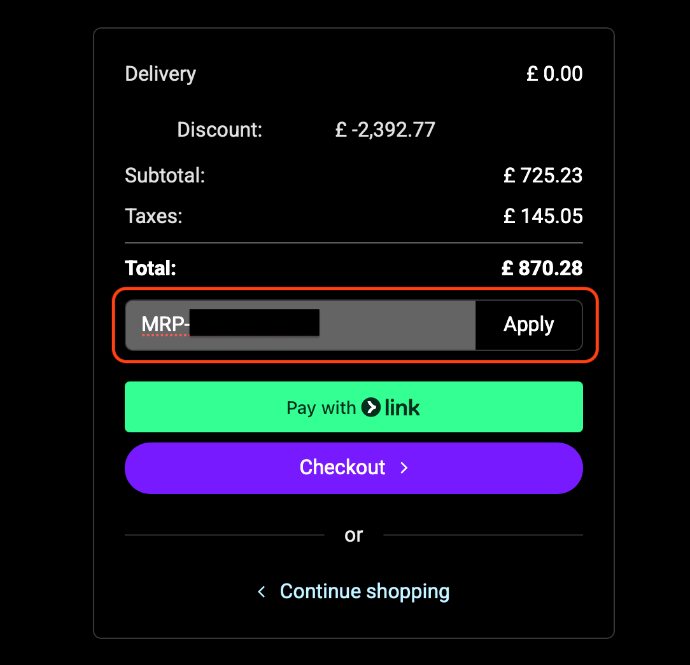Click the MRP- prefix text in the promo field
The image size is (690, 665).
pos(165,325)
